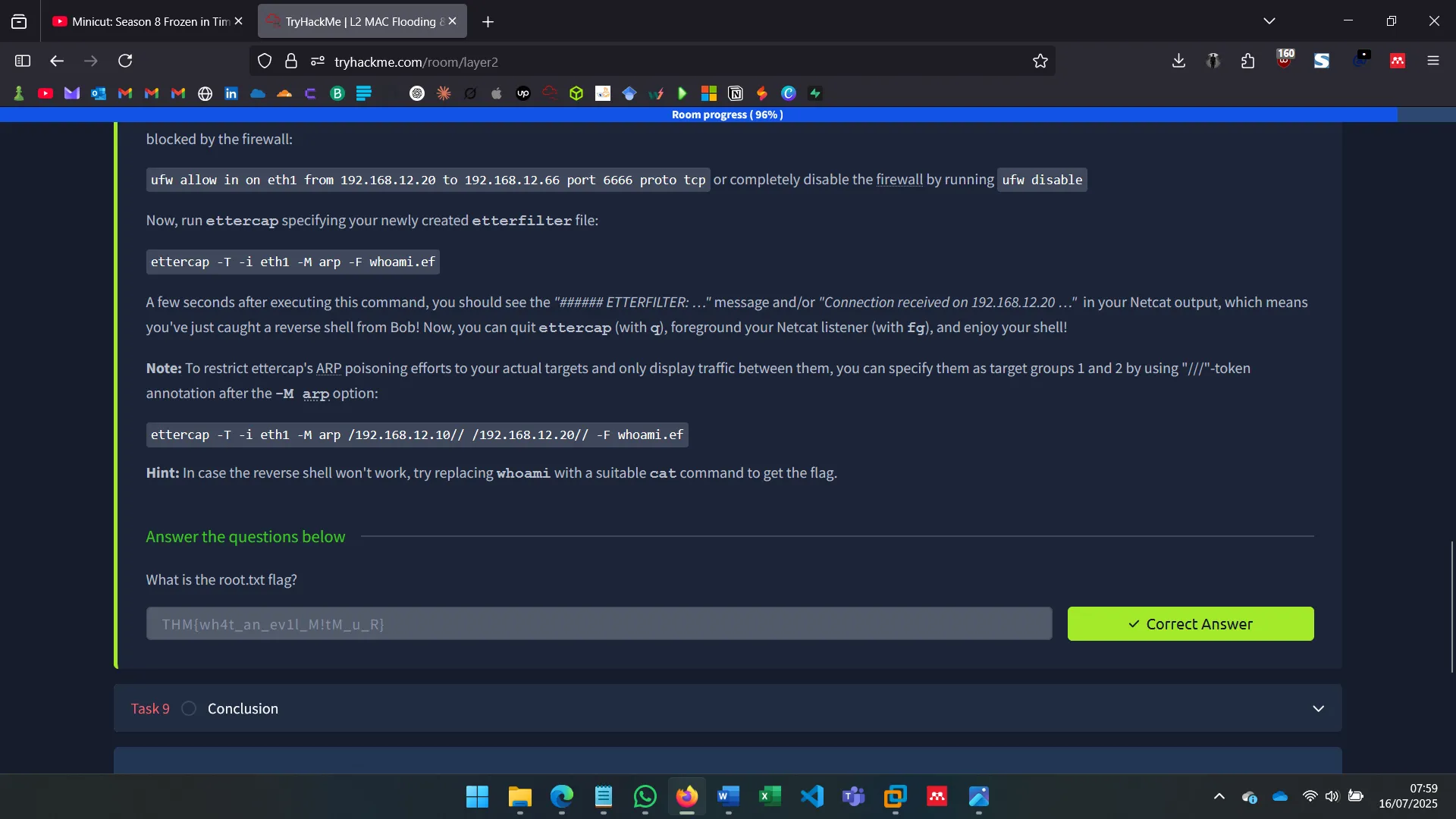This screenshot has width=1456, height=819.
Task: Toggle the bookmark star in address bar
Action: (1040, 61)
